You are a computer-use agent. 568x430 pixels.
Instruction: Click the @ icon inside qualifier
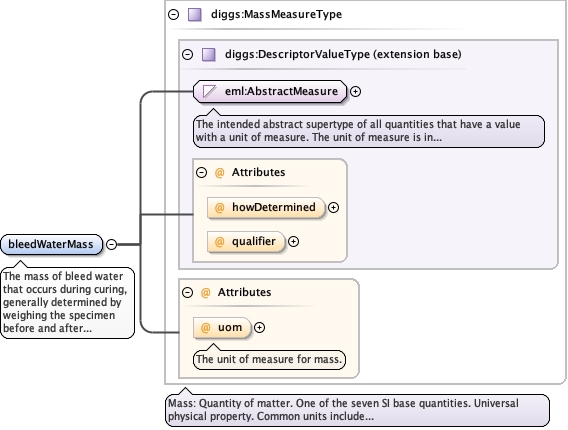pos(220,242)
